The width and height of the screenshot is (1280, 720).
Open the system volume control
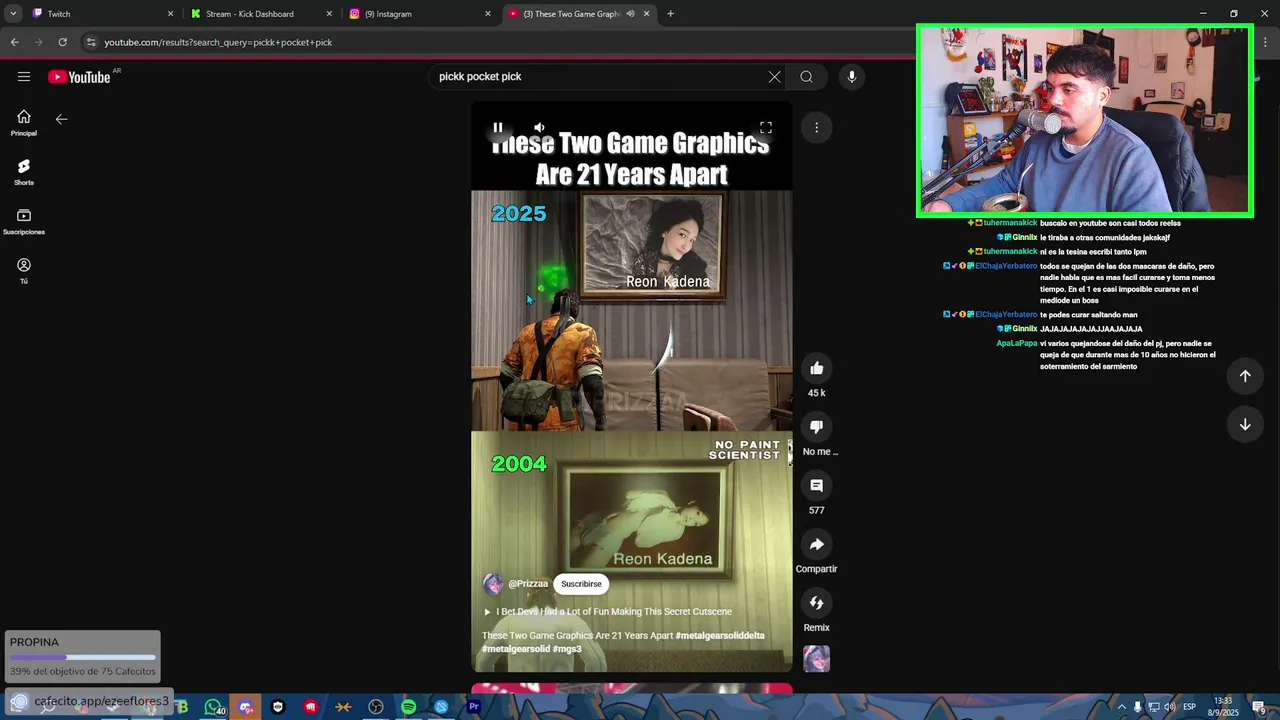point(1169,707)
